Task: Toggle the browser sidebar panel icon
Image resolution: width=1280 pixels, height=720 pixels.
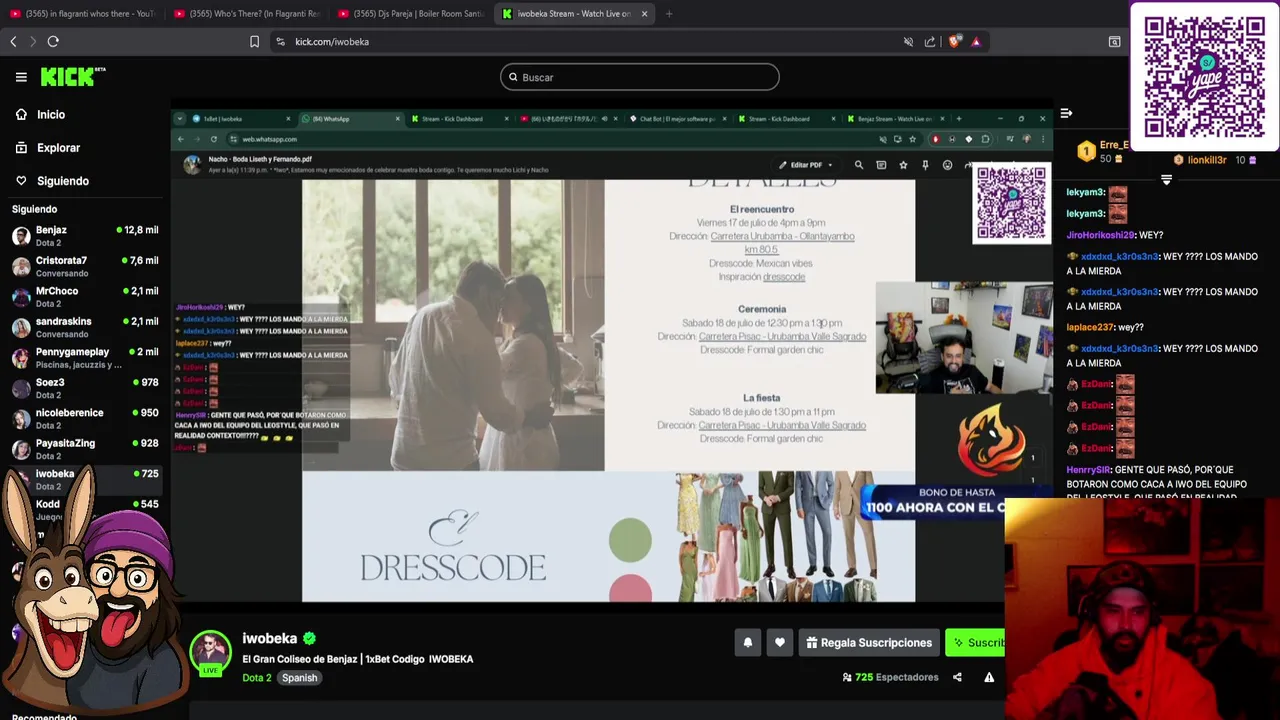Action: click(x=1114, y=42)
